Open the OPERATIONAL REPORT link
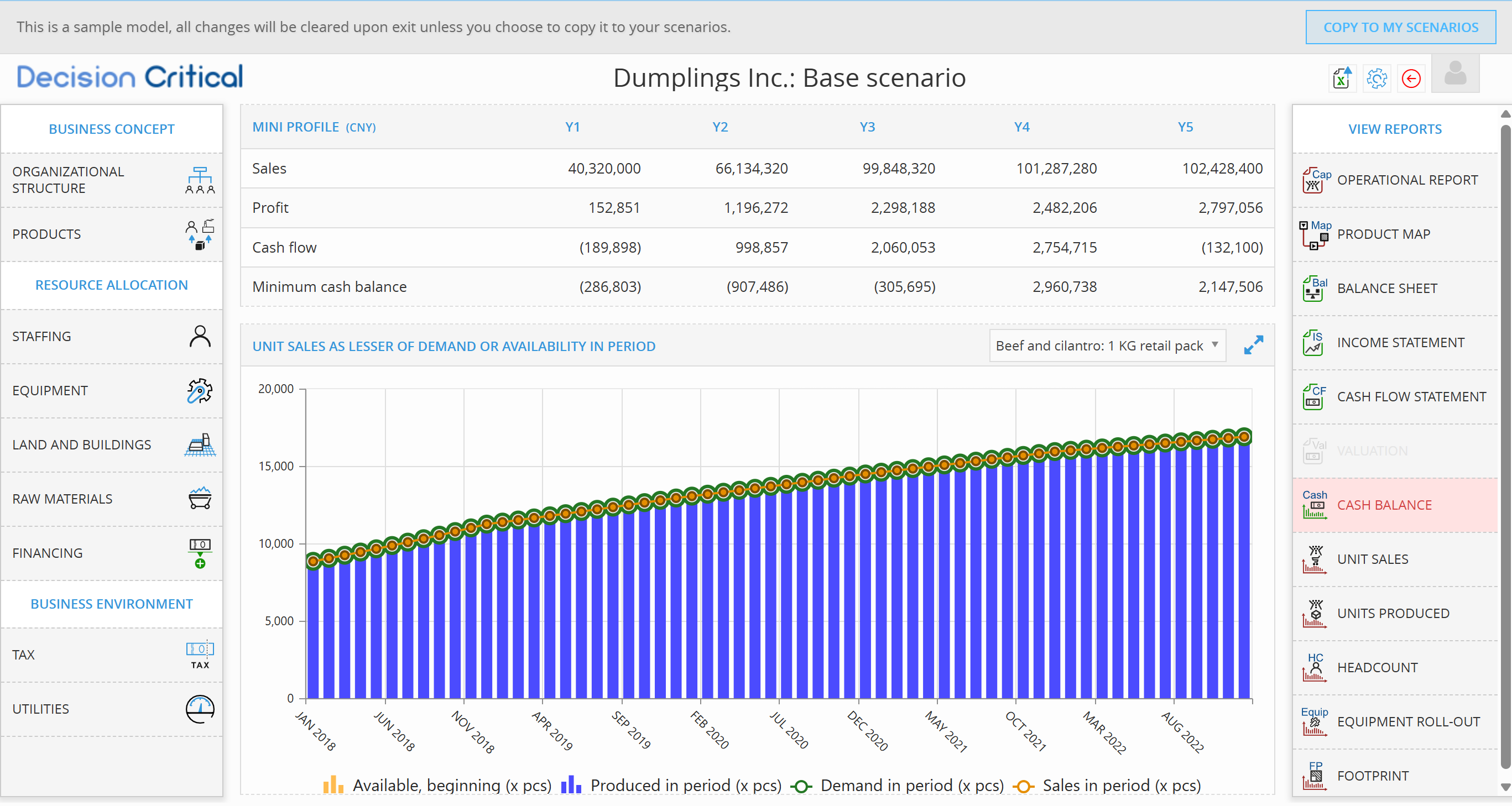Screen dimensions: 1512x806 (1395, 180)
